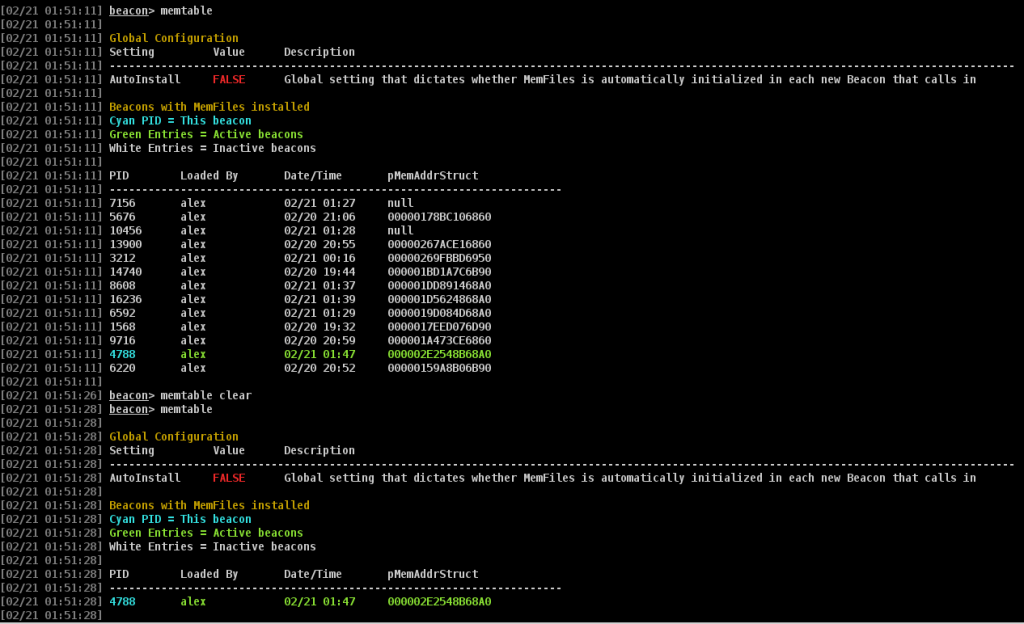1024x624 pixels.
Task: Click address 000001D5624868A0
Action: (x=440, y=299)
